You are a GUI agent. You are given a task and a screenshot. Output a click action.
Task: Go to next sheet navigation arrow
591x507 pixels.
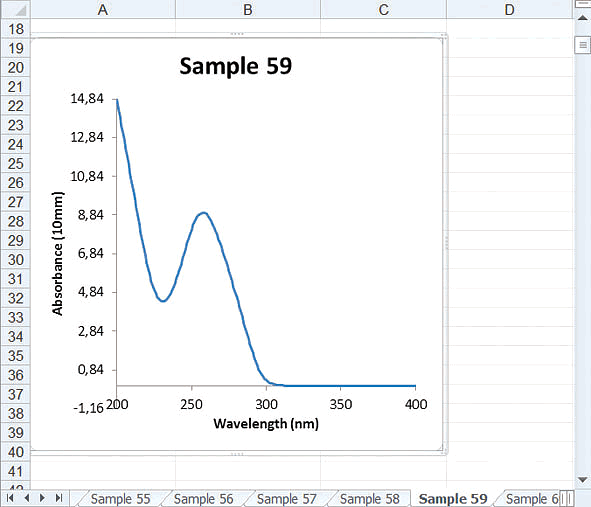(42, 498)
